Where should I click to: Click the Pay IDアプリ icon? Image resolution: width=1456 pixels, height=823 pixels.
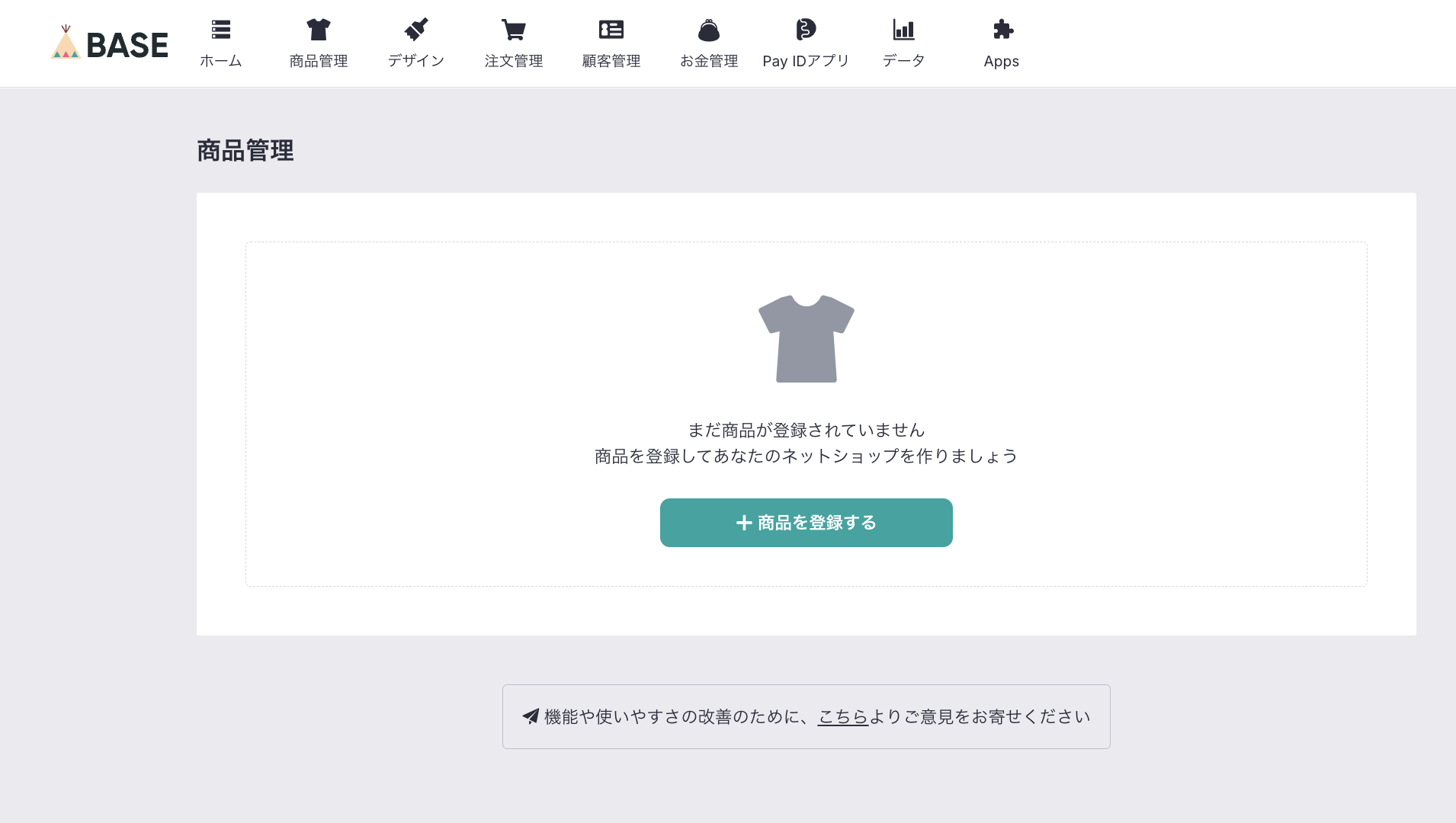click(807, 30)
